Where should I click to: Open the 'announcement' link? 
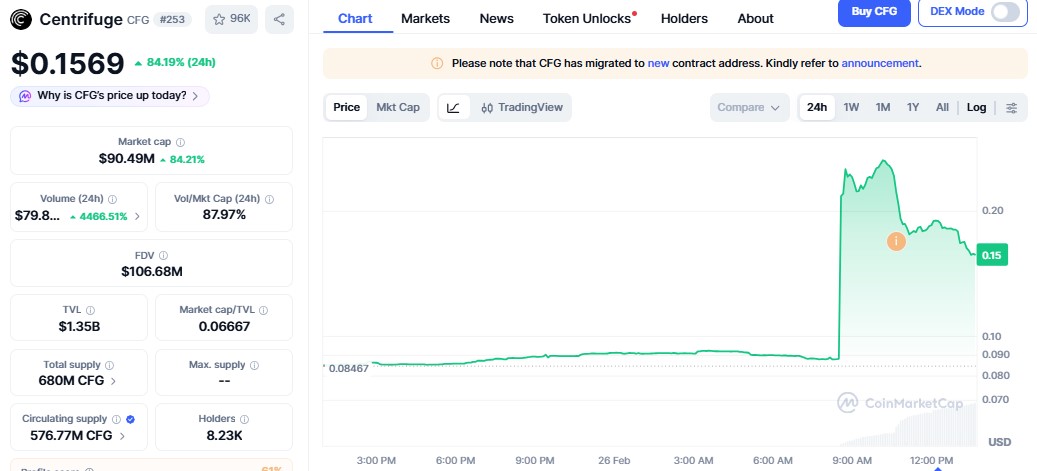tap(880, 64)
